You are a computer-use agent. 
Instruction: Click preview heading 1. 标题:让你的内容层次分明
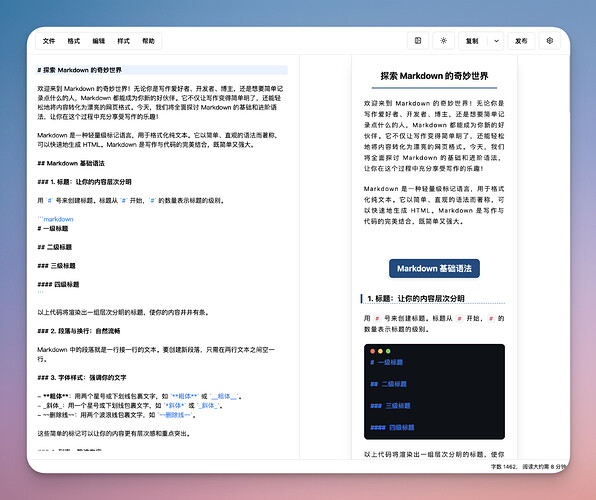[x=416, y=298]
